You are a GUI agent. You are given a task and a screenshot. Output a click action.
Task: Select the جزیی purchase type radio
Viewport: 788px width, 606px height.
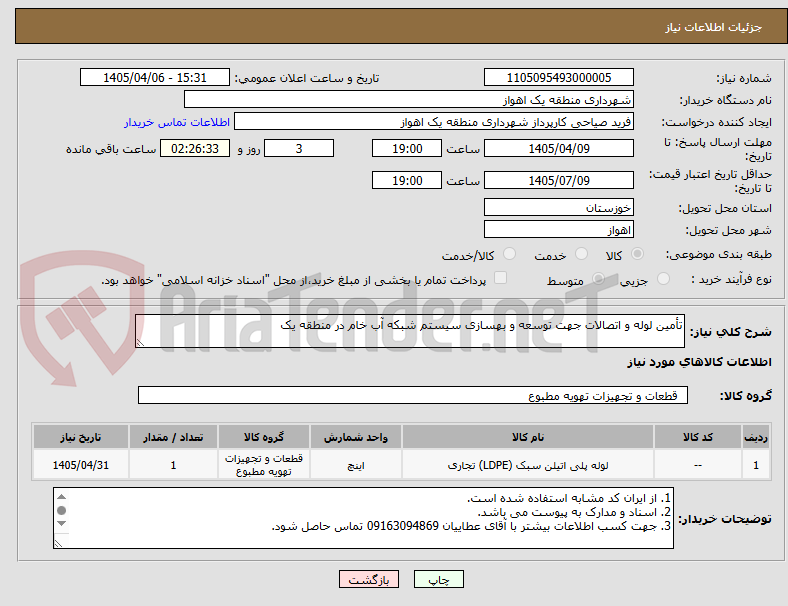click(663, 278)
